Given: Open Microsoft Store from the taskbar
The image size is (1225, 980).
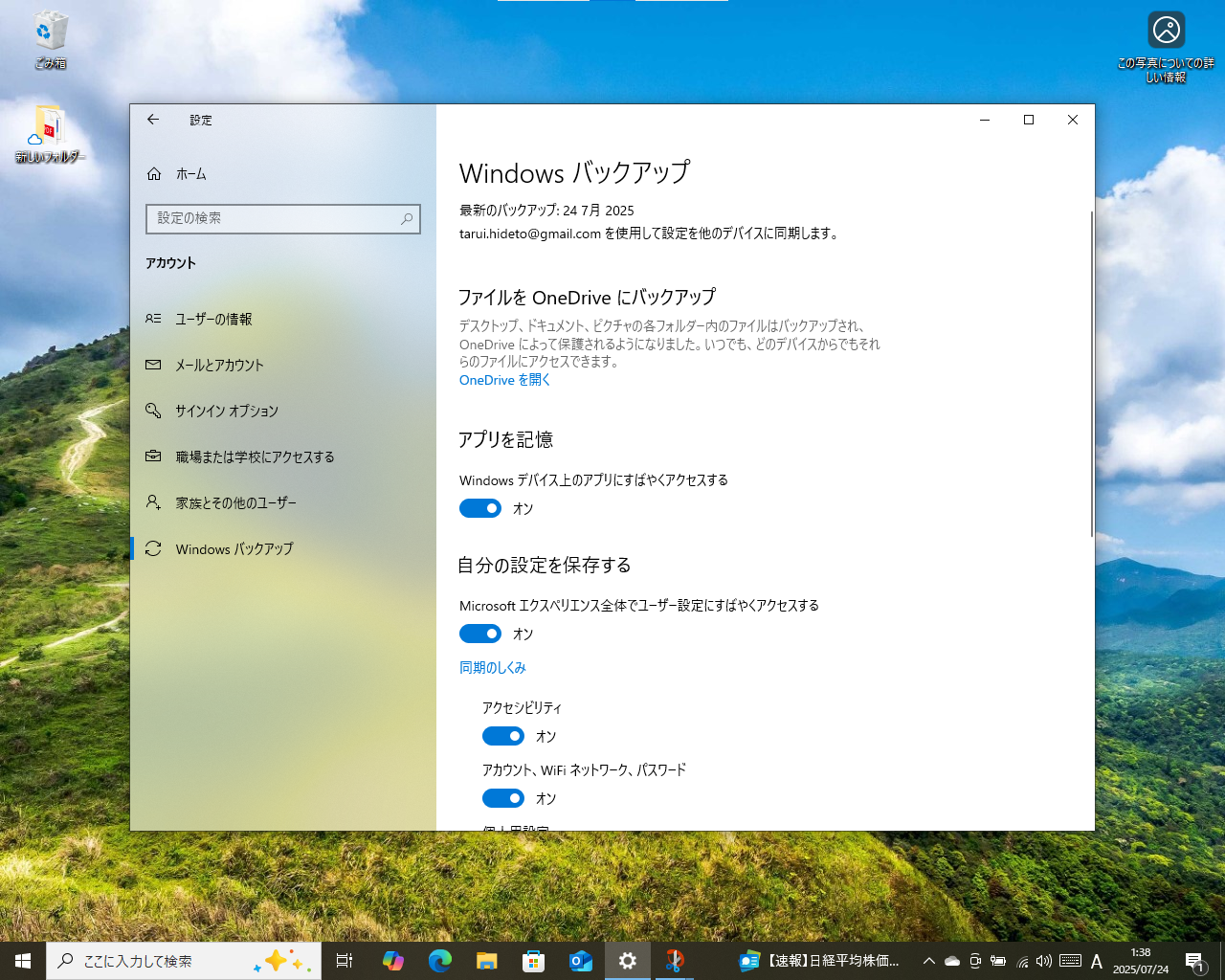Looking at the screenshot, I should (x=533, y=961).
